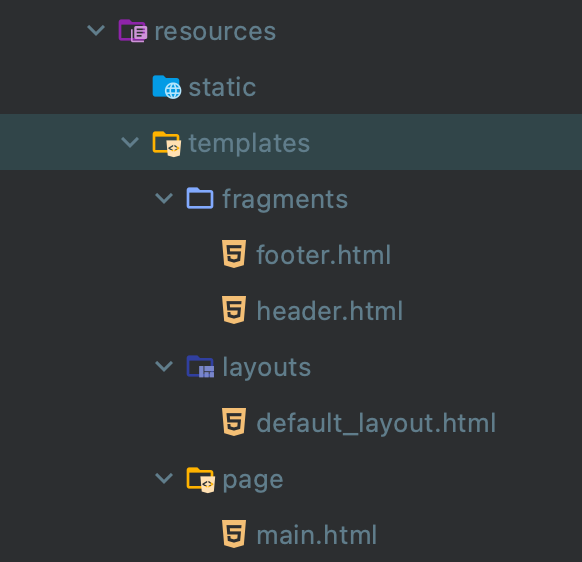The image size is (582, 562).
Task: Click the HTML5 icon beside header.html
Action: 234,310
